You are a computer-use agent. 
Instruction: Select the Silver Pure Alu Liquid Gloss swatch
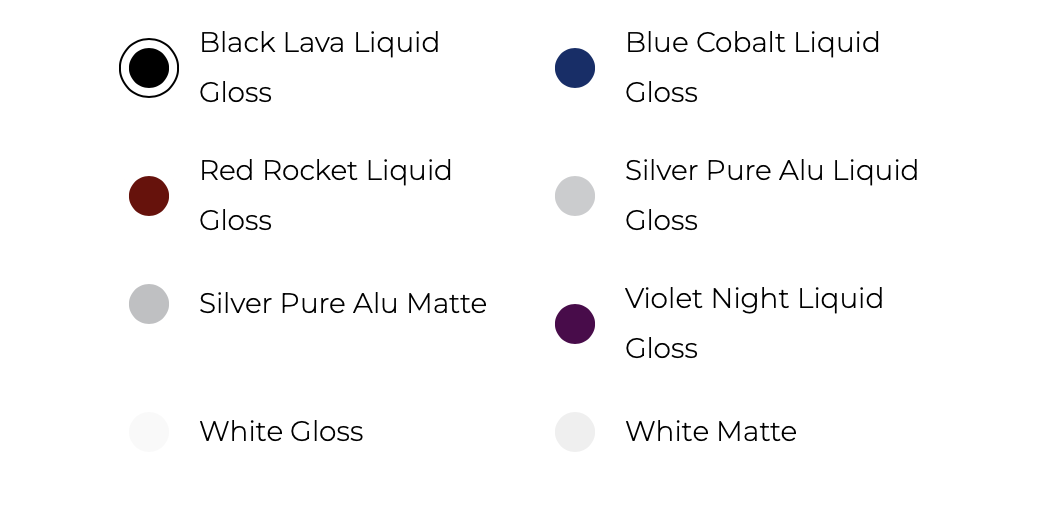click(575, 196)
